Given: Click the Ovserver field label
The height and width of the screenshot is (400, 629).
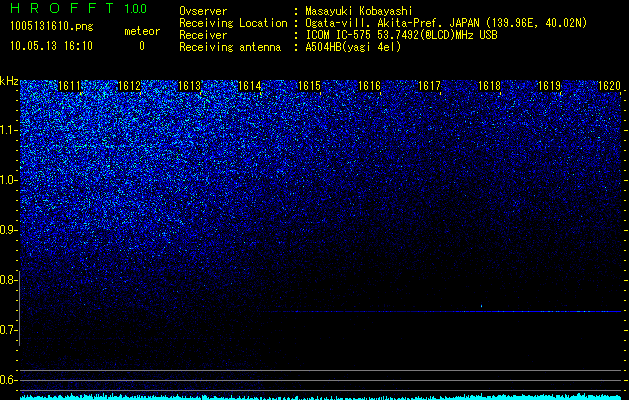Looking at the screenshot, I should pyautogui.click(x=203, y=11).
